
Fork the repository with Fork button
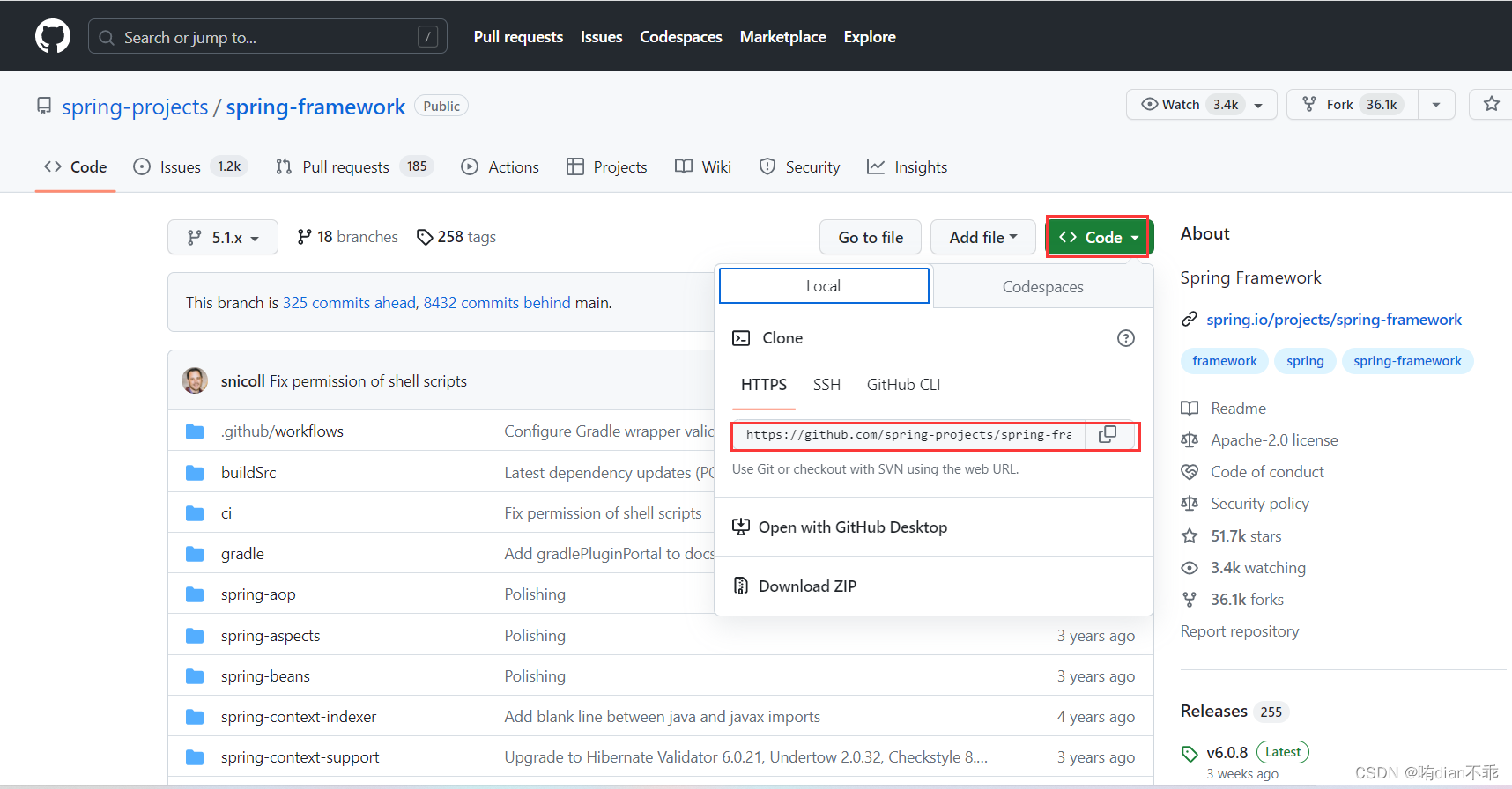click(x=1352, y=104)
